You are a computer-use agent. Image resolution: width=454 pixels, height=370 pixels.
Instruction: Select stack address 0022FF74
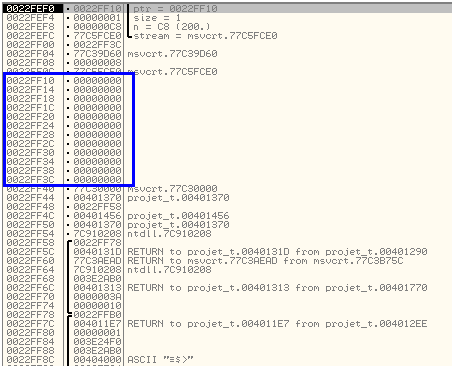(x=30, y=305)
